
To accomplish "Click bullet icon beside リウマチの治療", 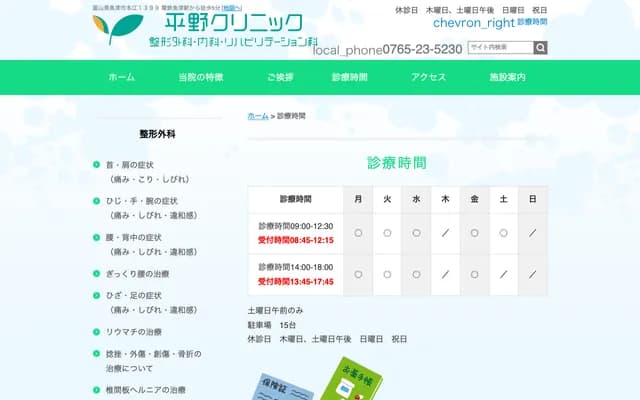I will 96,332.
